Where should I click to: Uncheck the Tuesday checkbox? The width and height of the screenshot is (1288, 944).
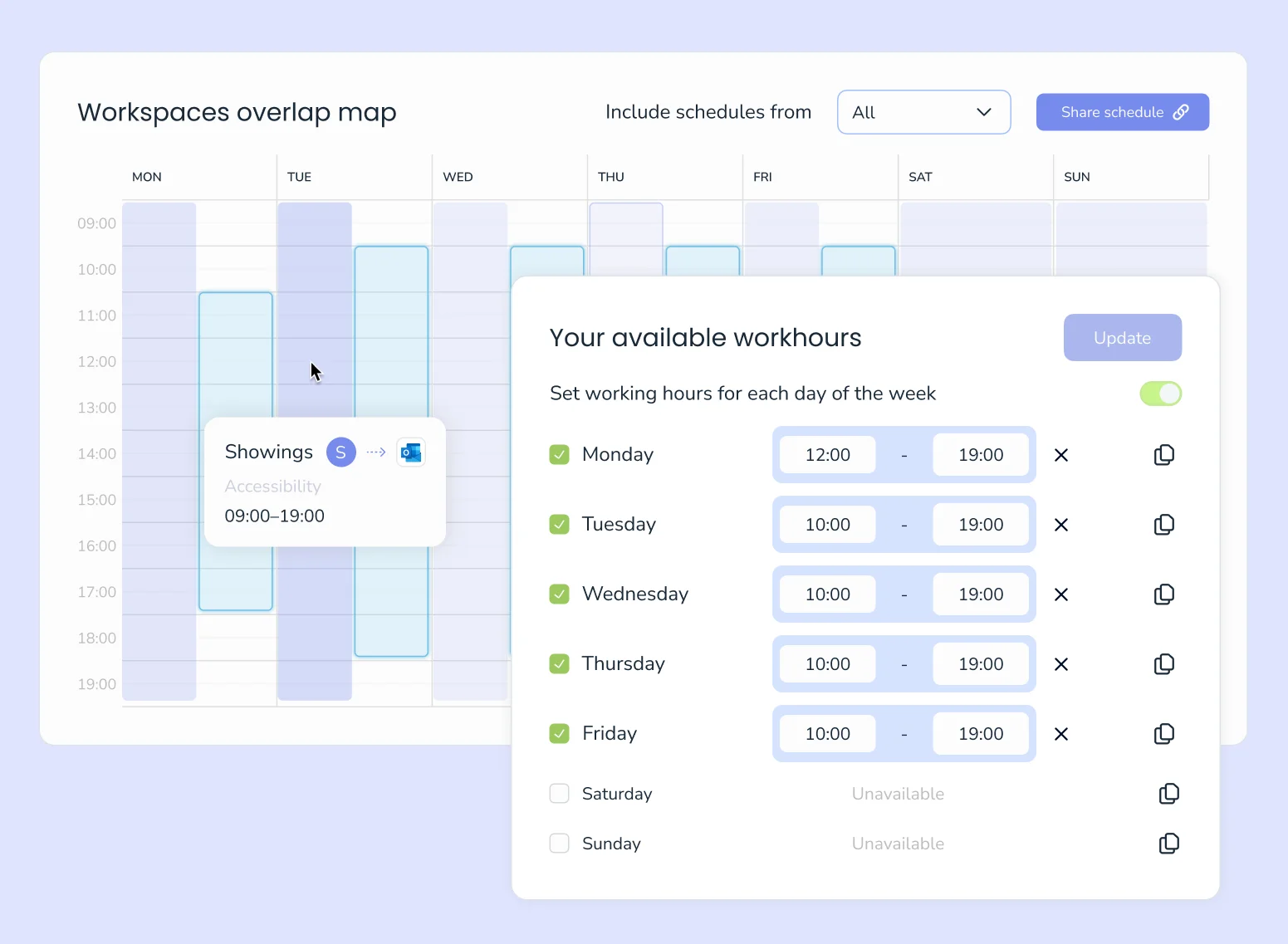(560, 525)
